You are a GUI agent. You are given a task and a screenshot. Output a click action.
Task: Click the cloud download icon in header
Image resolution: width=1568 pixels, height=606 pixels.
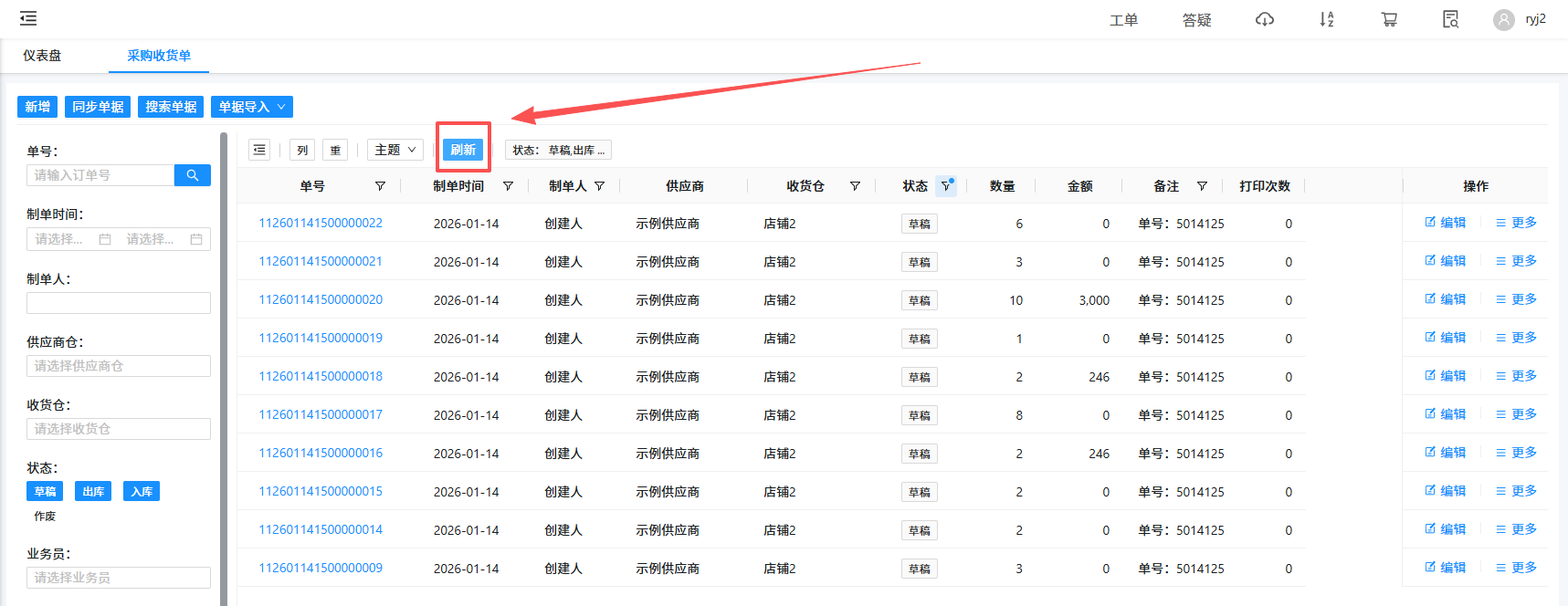tap(1265, 19)
